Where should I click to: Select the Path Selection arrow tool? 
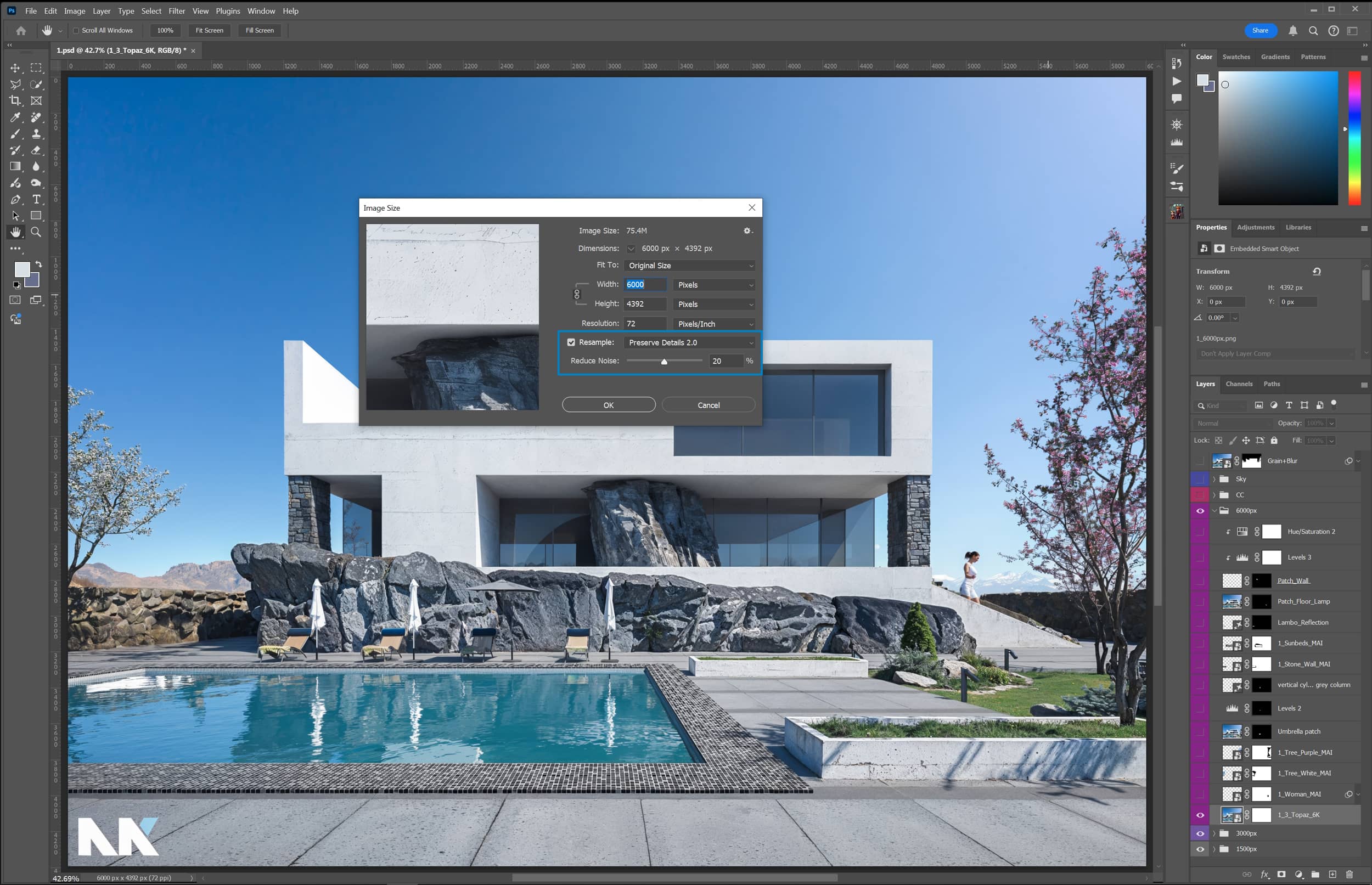pyautogui.click(x=15, y=216)
